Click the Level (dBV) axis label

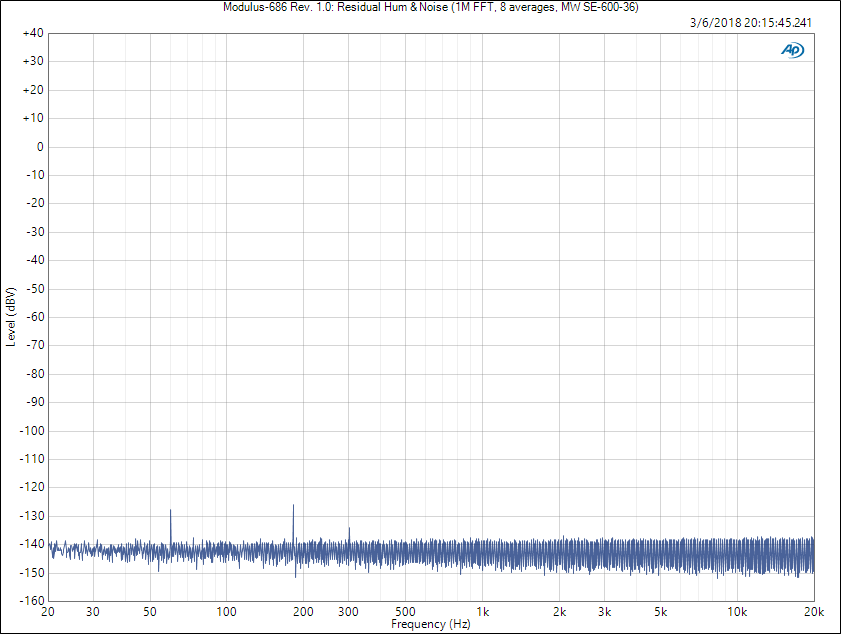(11, 317)
